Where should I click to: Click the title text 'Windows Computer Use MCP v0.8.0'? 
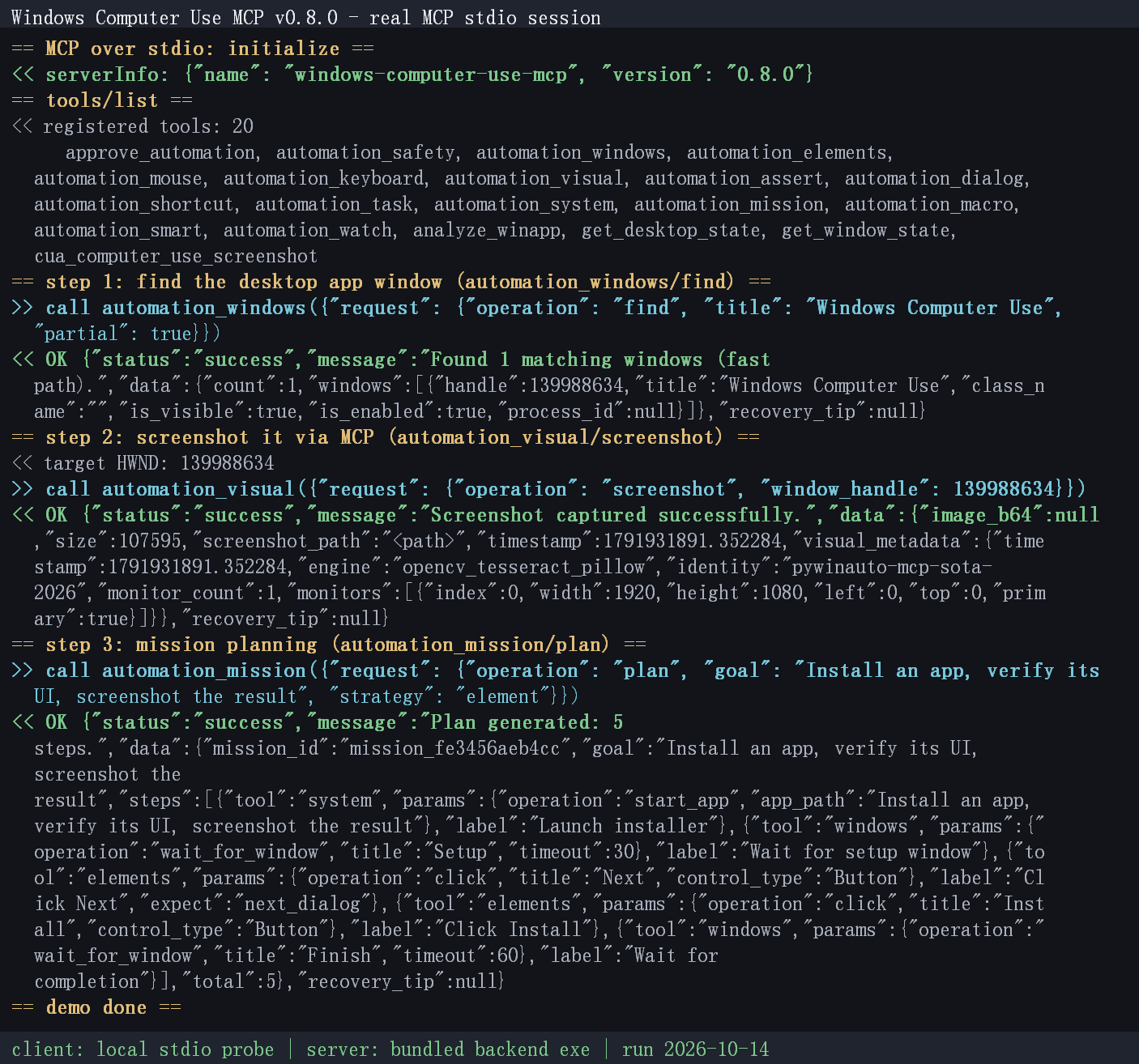point(174,18)
